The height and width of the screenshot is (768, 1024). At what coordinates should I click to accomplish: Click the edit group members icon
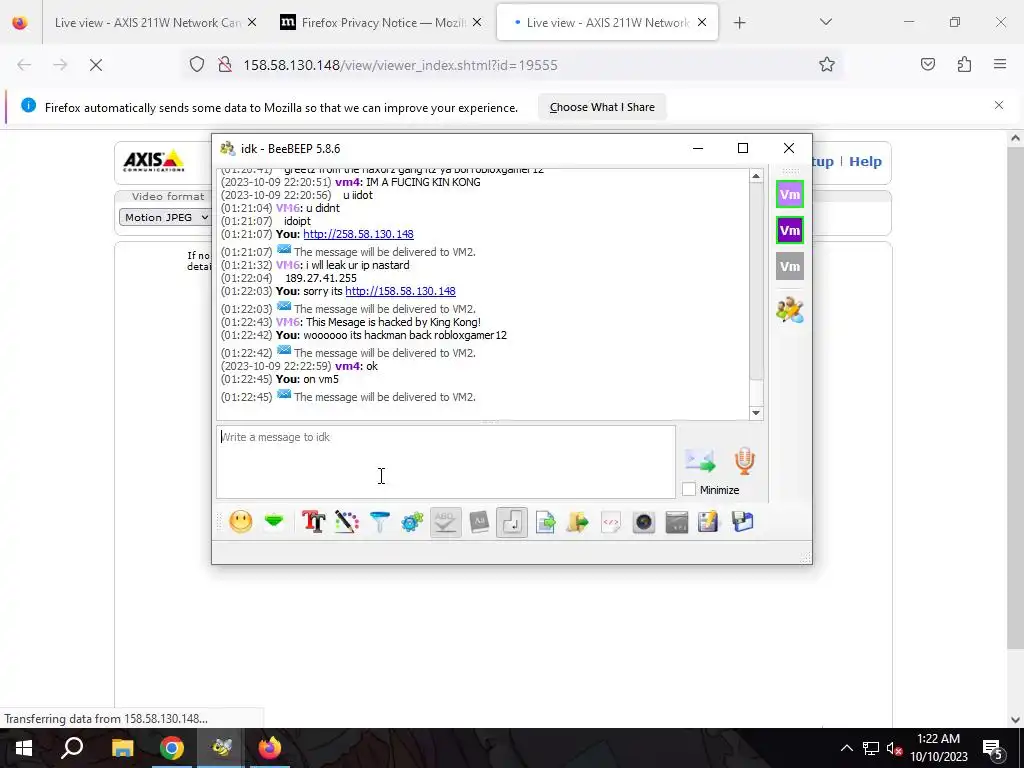pos(790,310)
